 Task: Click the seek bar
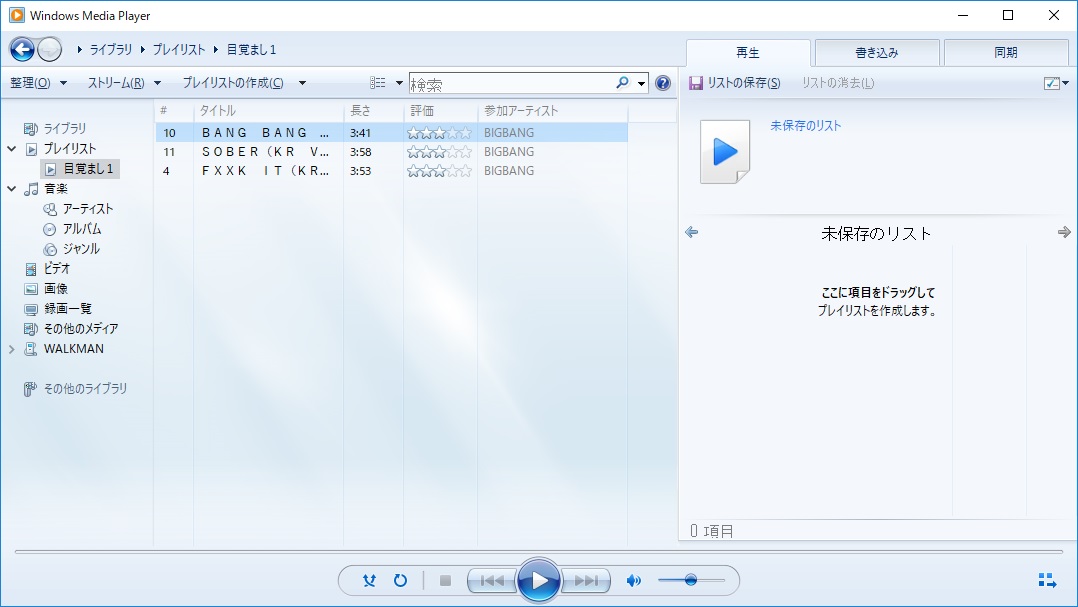pos(539,551)
